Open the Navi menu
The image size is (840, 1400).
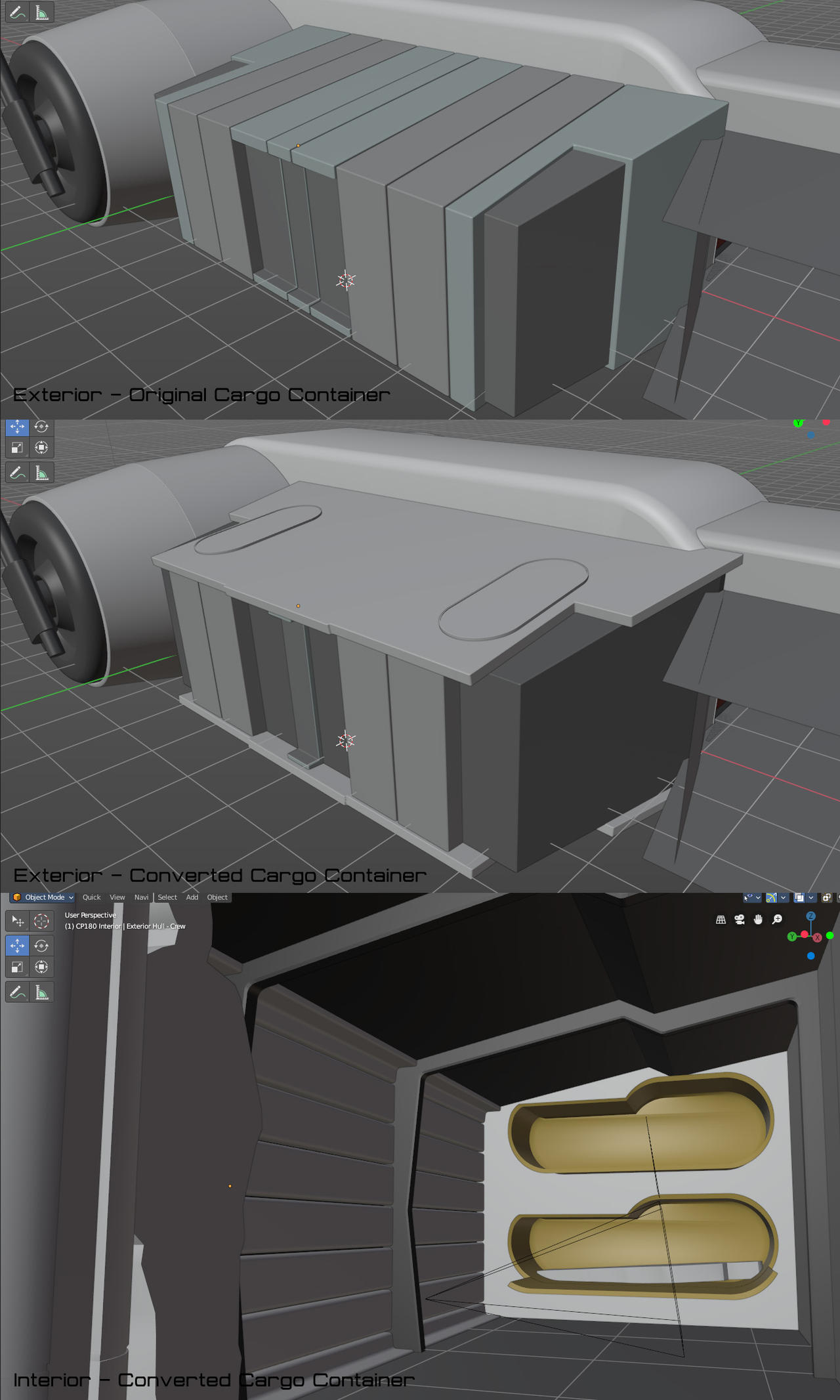pyautogui.click(x=141, y=897)
